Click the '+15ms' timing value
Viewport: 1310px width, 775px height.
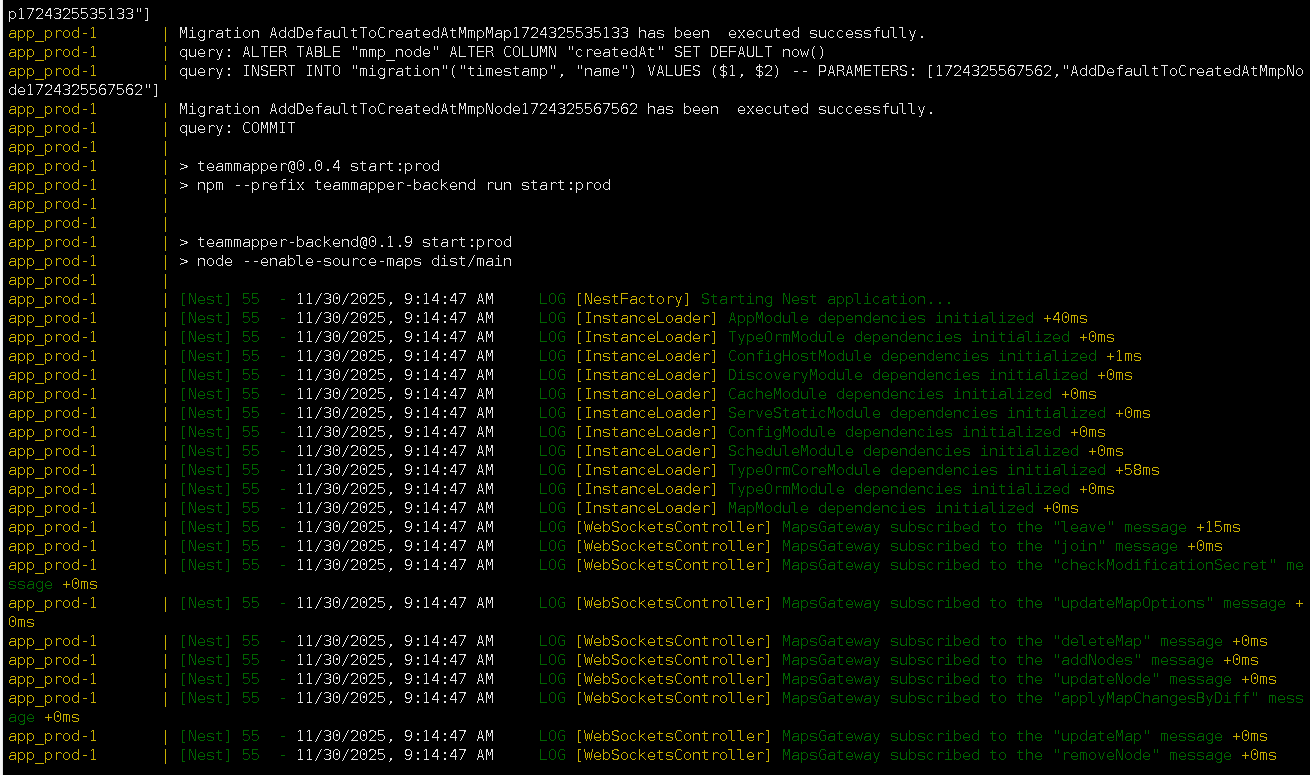coord(1218,527)
